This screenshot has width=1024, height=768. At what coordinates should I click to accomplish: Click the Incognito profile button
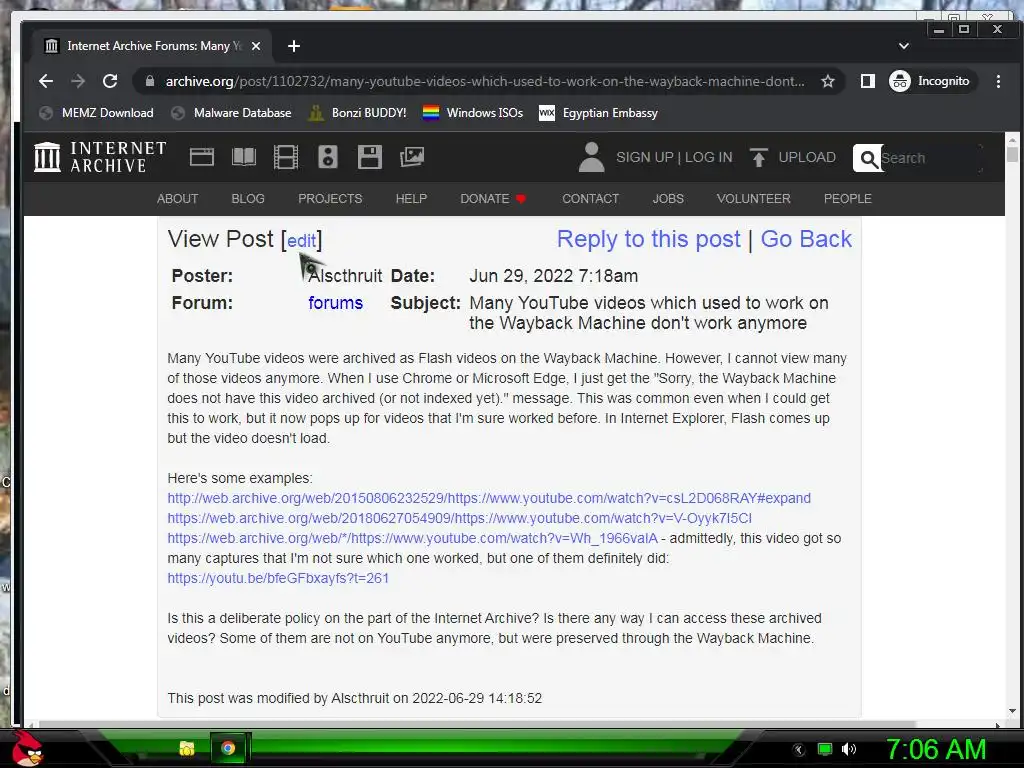932,81
